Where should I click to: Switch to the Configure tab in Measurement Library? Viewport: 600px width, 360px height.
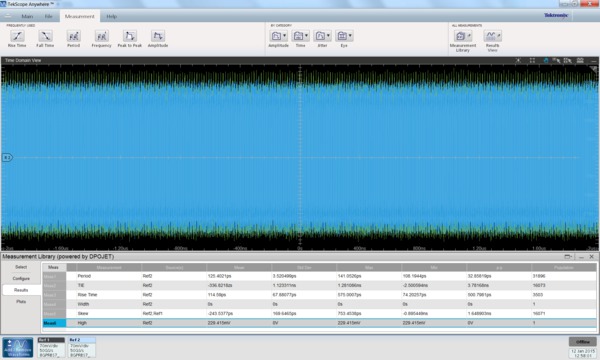point(21,279)
